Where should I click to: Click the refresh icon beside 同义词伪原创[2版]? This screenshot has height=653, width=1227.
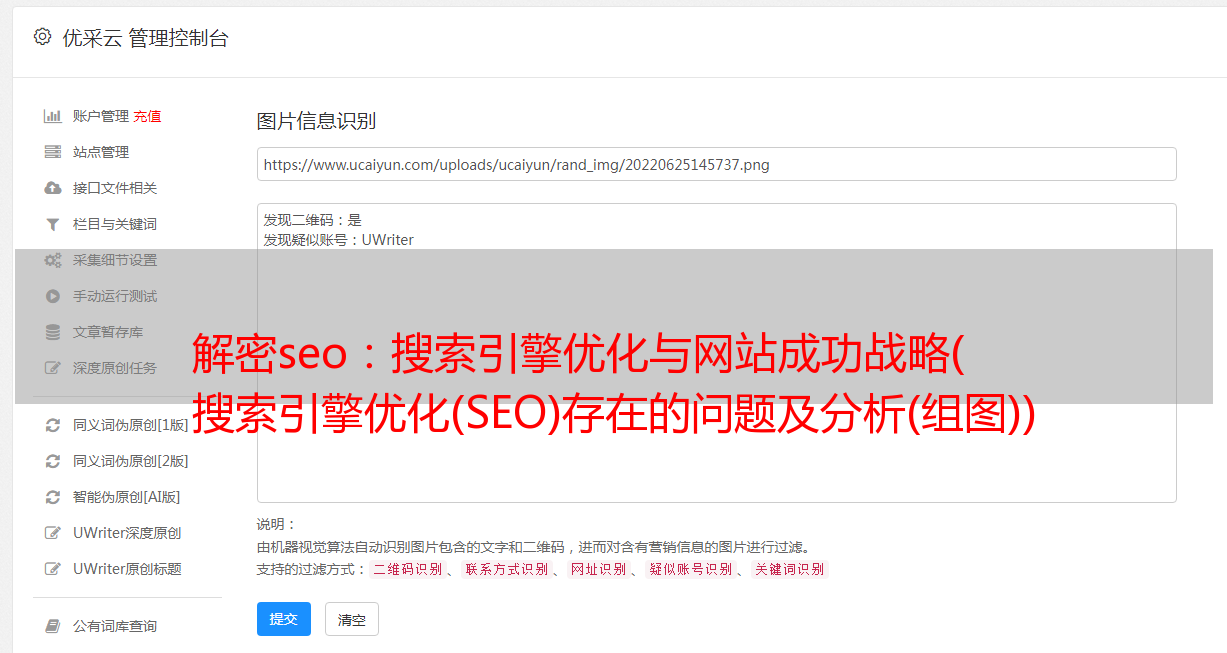53,461
